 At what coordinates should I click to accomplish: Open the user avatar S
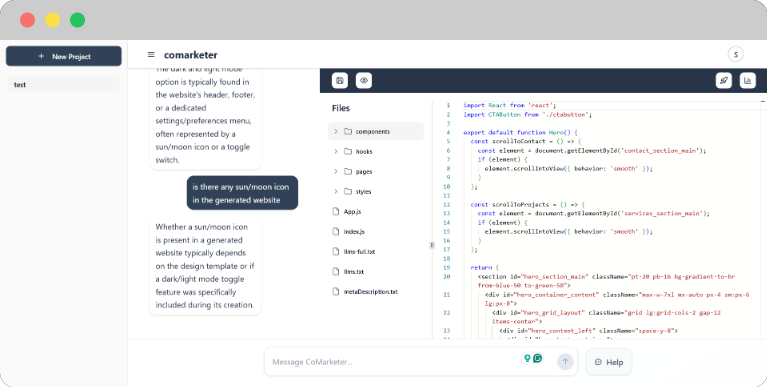pos(736,54)
